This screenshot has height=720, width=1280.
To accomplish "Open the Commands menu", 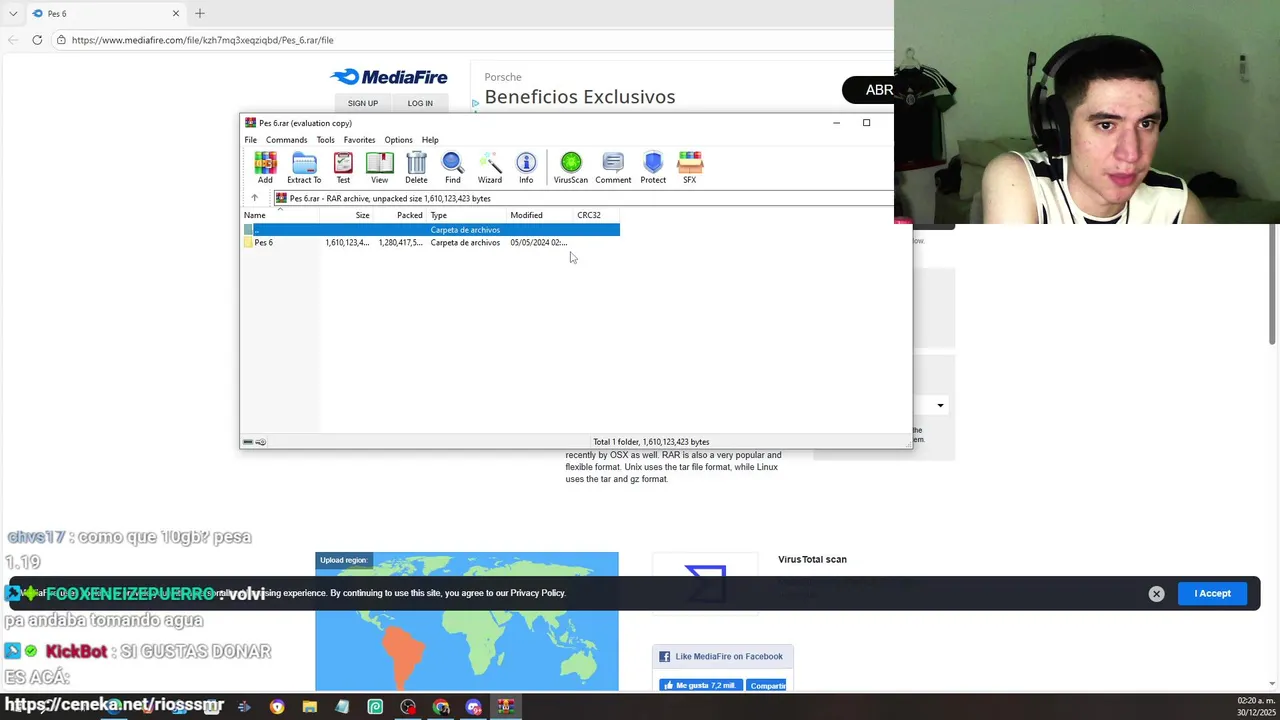I will (286, 140).
